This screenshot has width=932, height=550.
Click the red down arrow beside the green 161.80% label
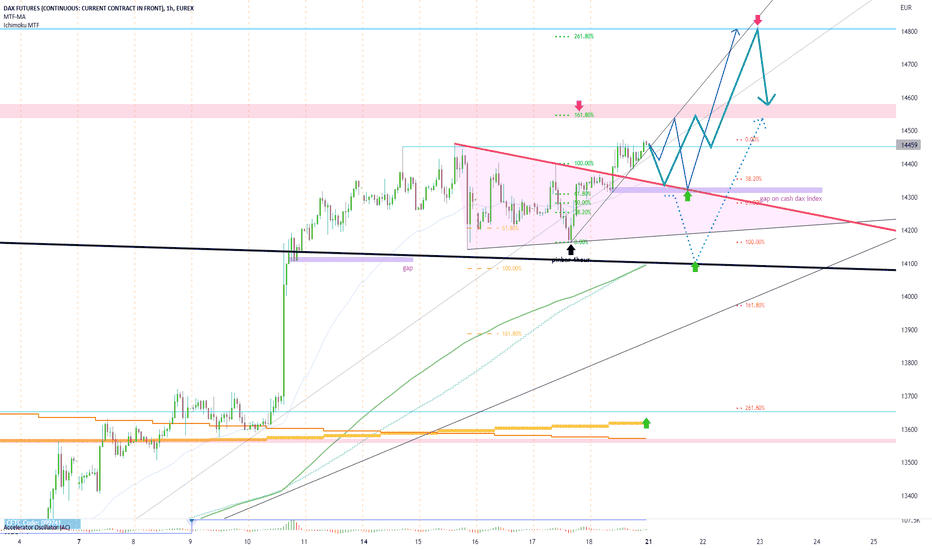coord(580,106)
